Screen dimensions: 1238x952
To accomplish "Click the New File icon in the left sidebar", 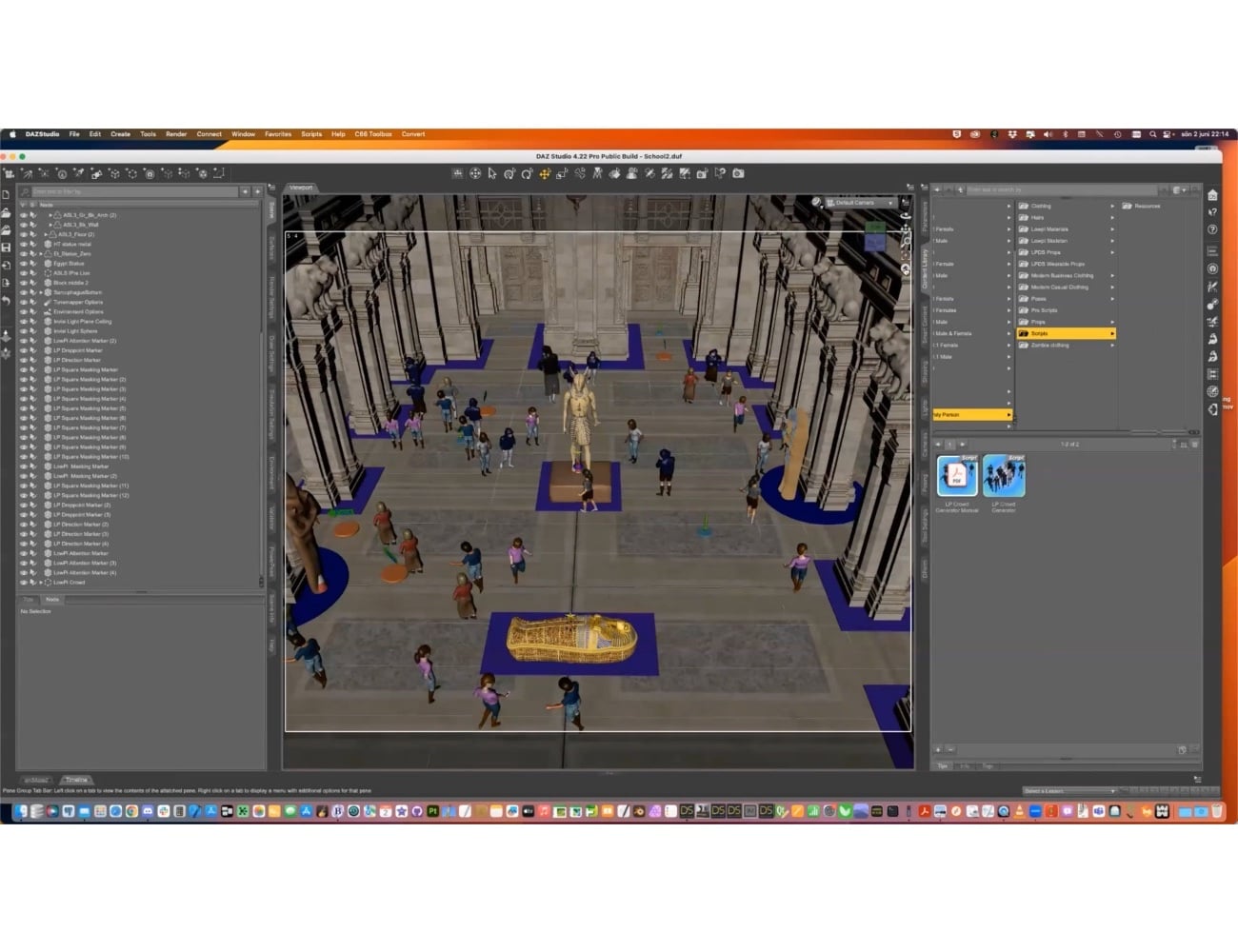I will 8,194.
